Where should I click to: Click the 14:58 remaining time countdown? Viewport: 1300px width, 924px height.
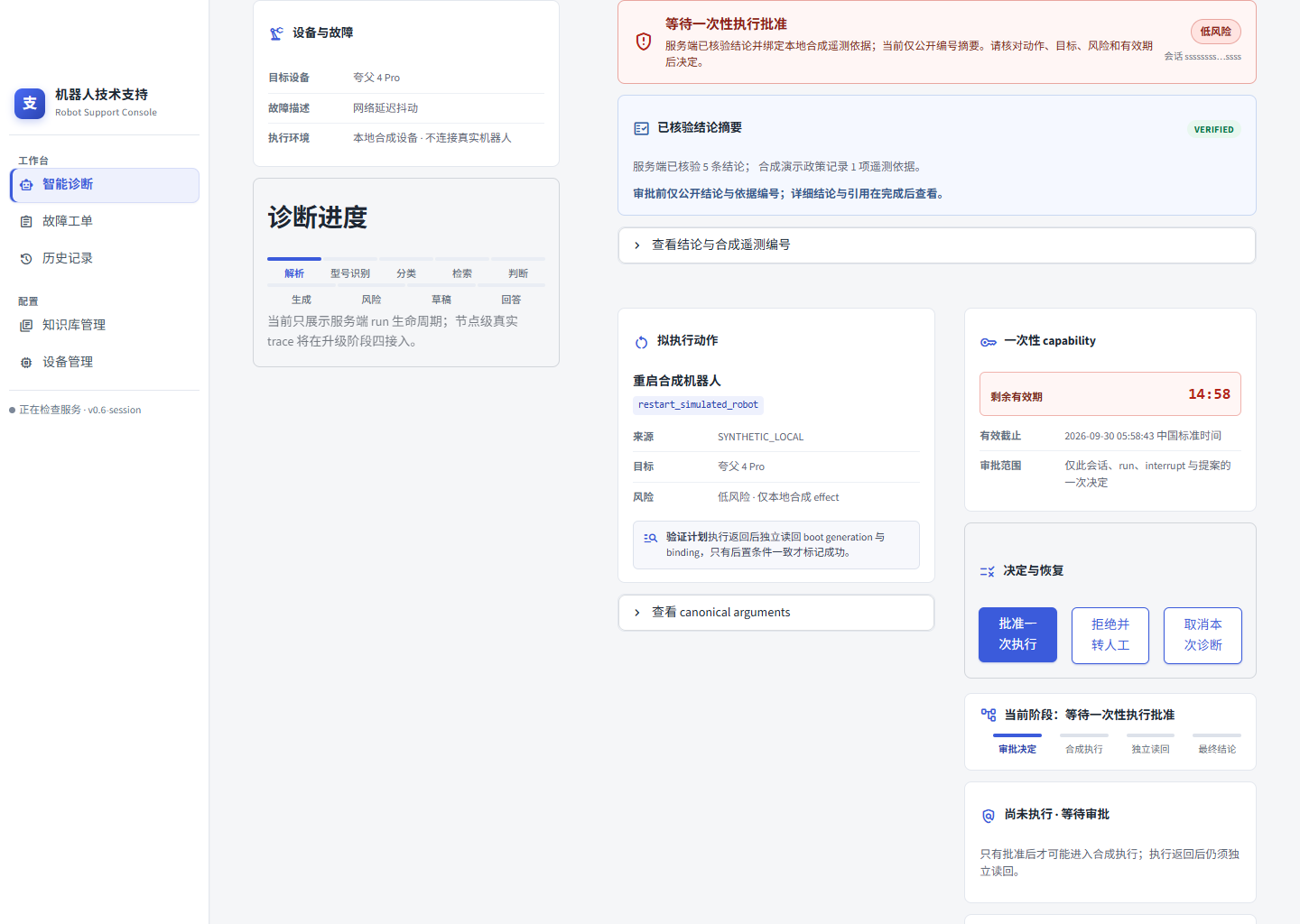tap(1209, 394)
